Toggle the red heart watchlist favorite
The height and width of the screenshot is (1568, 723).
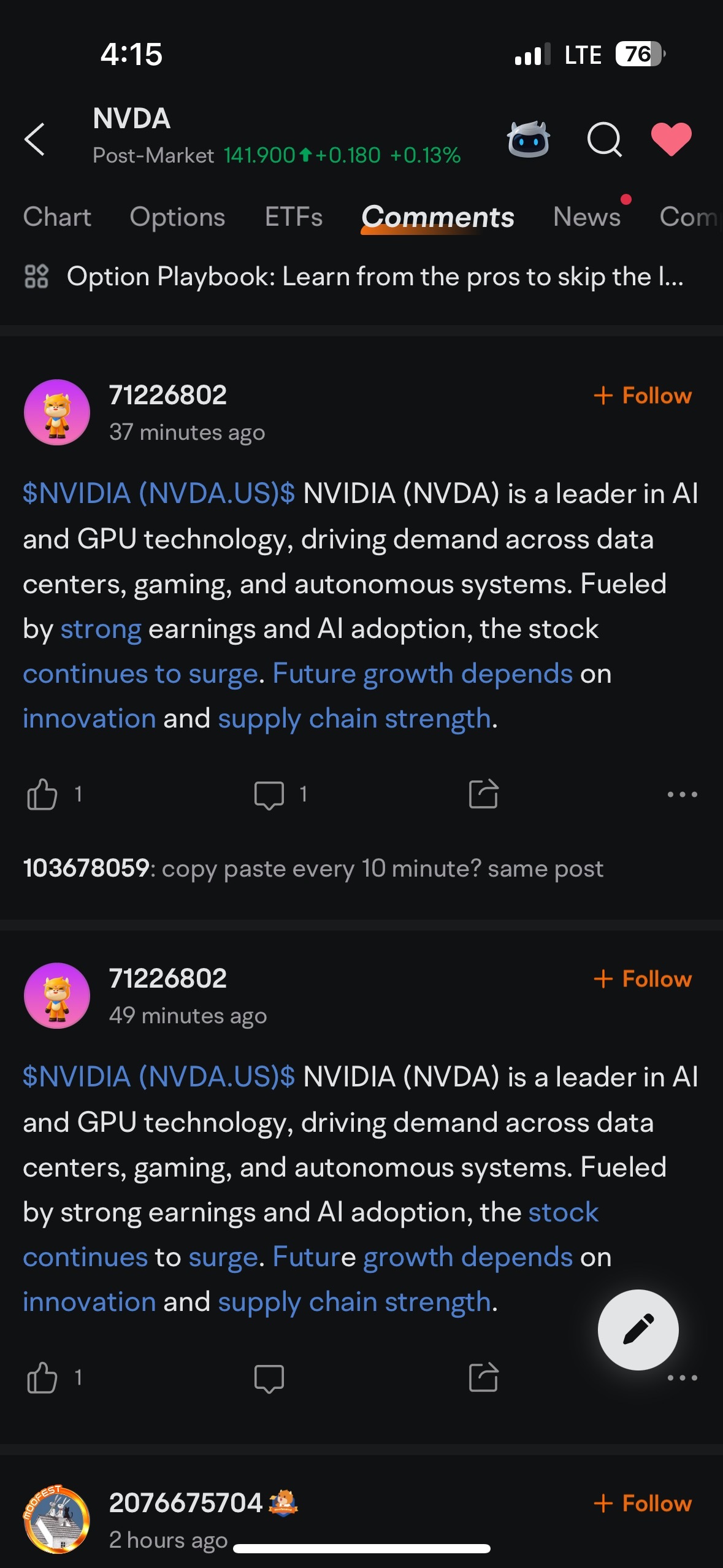click(x=671, y=139)
